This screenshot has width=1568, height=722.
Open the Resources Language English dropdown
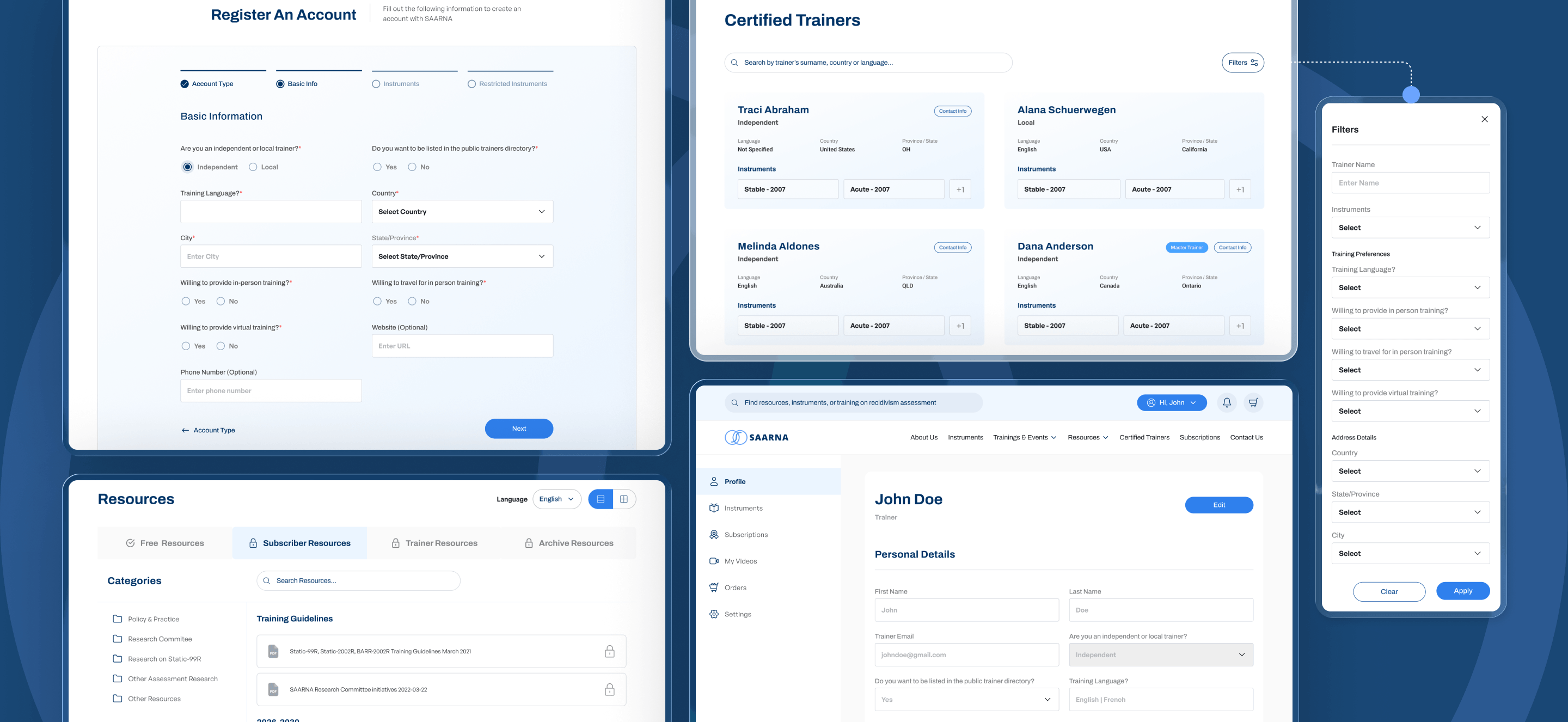[556, 499]
